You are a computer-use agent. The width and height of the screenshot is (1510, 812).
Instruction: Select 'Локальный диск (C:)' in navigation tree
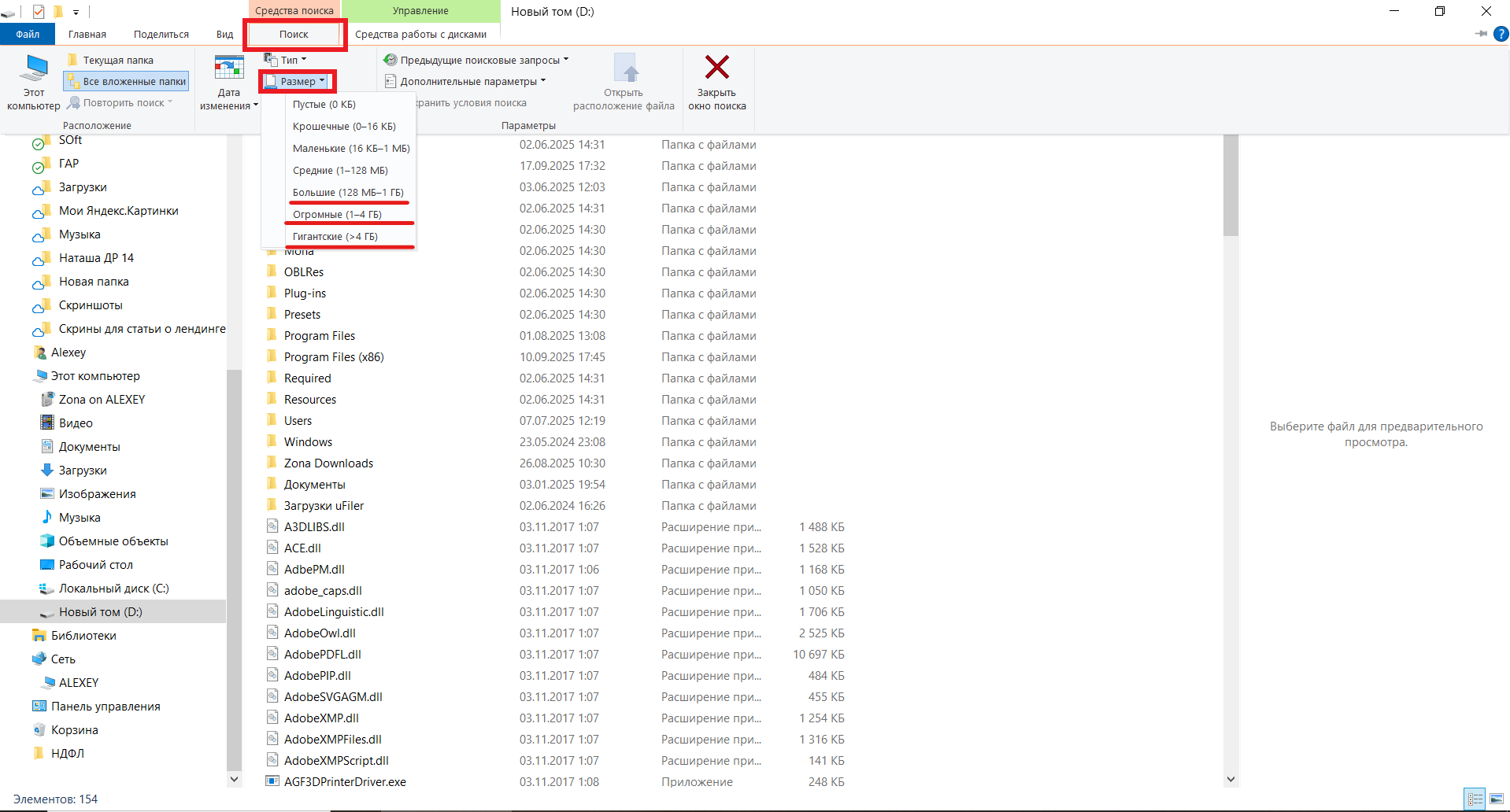[x=113, y=588]
